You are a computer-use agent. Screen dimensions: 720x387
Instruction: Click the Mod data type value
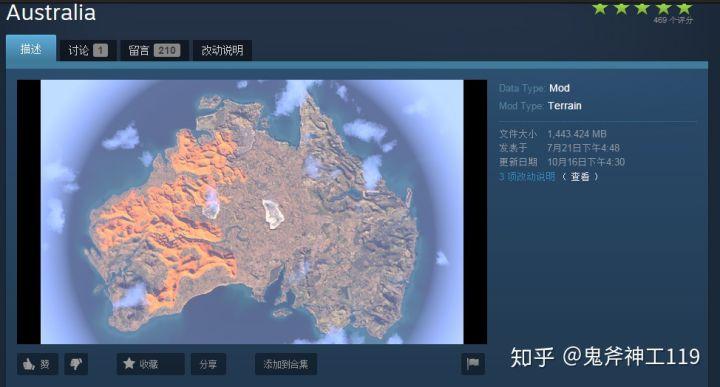pos(559,88)
